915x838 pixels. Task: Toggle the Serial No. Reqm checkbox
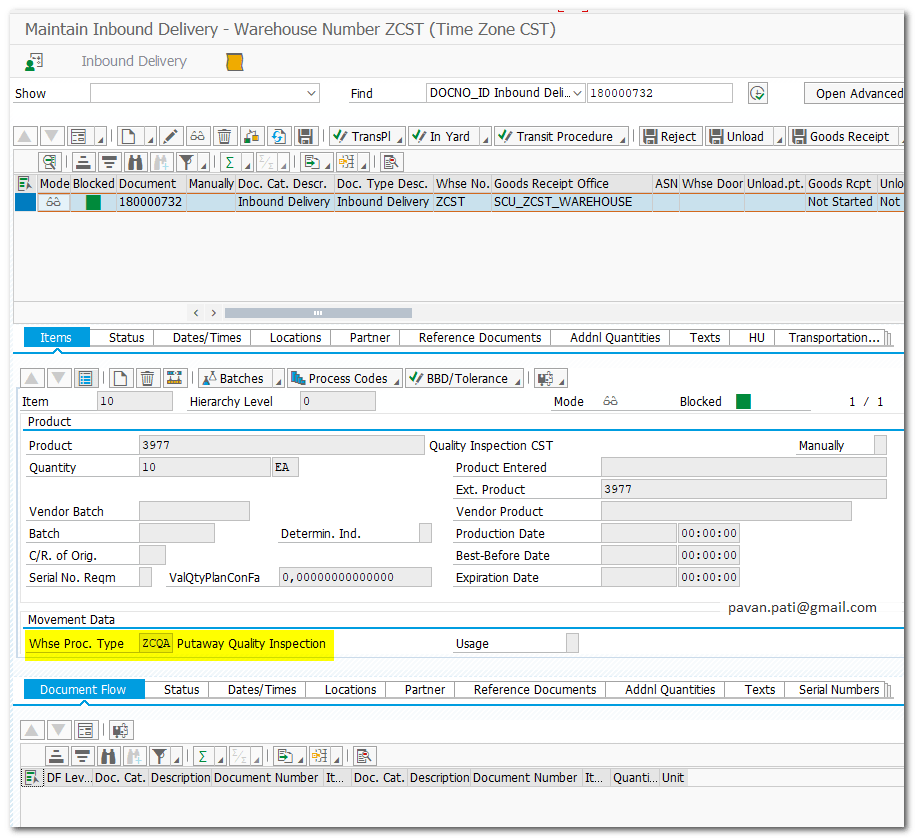(x=145, y=577)
